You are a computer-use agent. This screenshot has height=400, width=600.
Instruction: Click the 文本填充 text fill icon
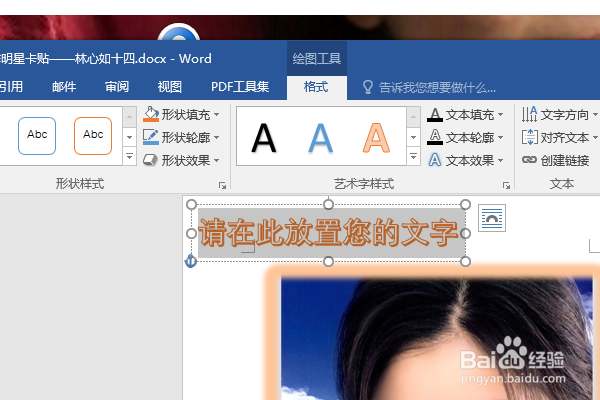(435, 114)
